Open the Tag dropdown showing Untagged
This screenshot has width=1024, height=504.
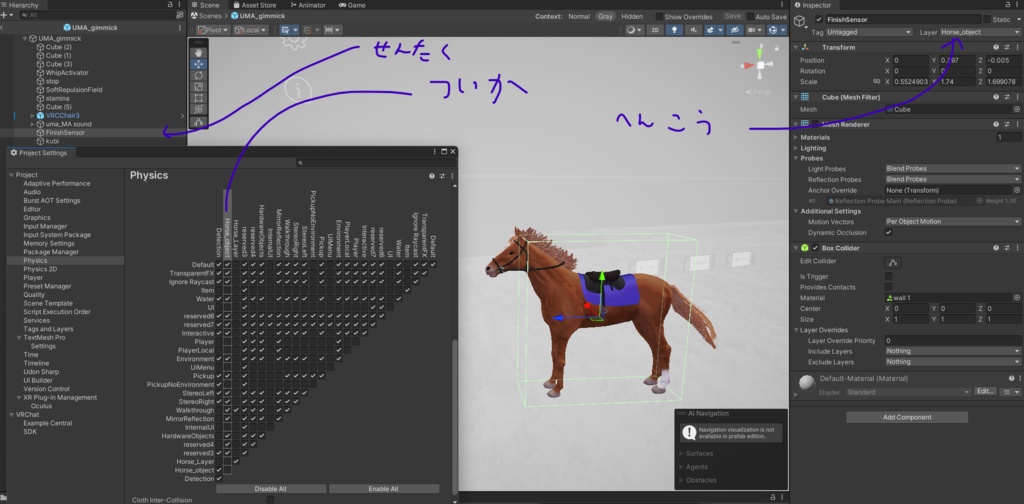coord(869,32)
